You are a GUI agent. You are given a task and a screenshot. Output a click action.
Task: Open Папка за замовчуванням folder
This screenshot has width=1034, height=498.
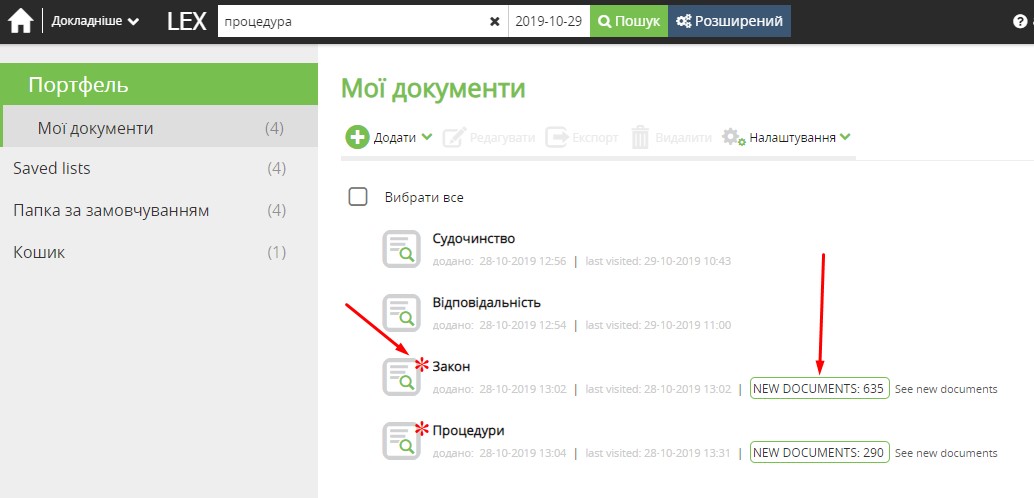tap(111, 210)
